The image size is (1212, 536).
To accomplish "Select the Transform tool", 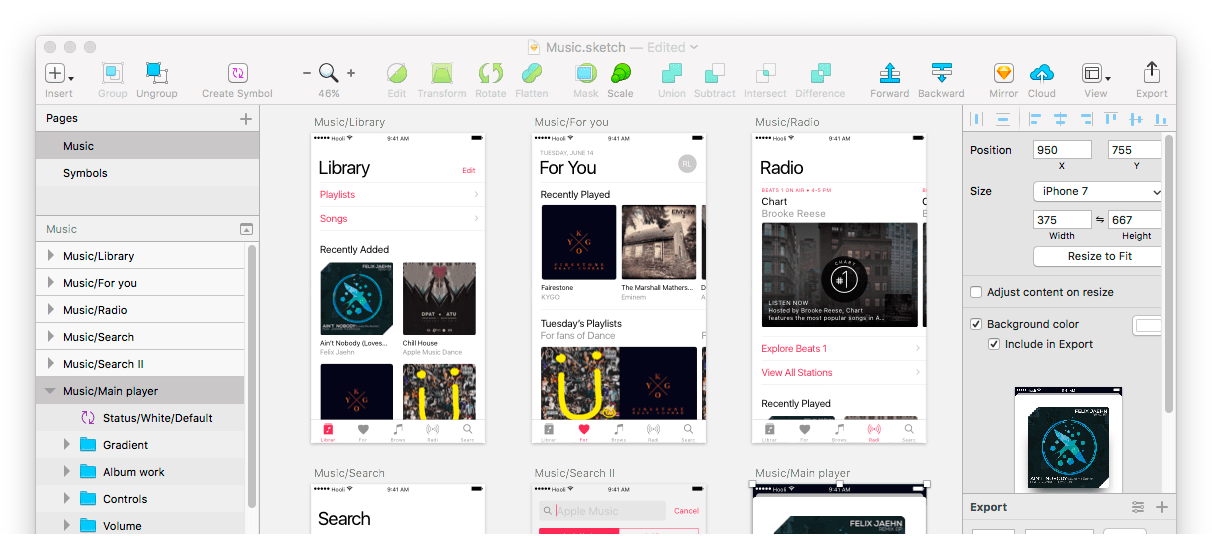I will pos(442,73).
